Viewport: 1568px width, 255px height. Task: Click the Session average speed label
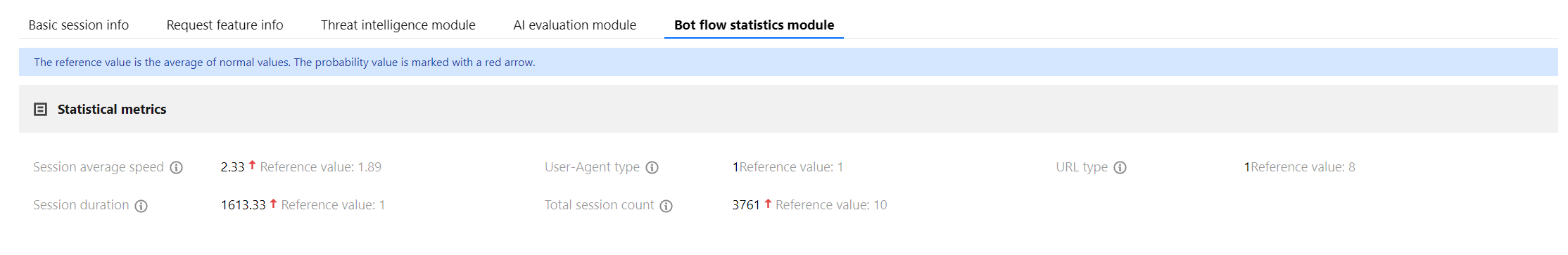click(x=99, y=167)
